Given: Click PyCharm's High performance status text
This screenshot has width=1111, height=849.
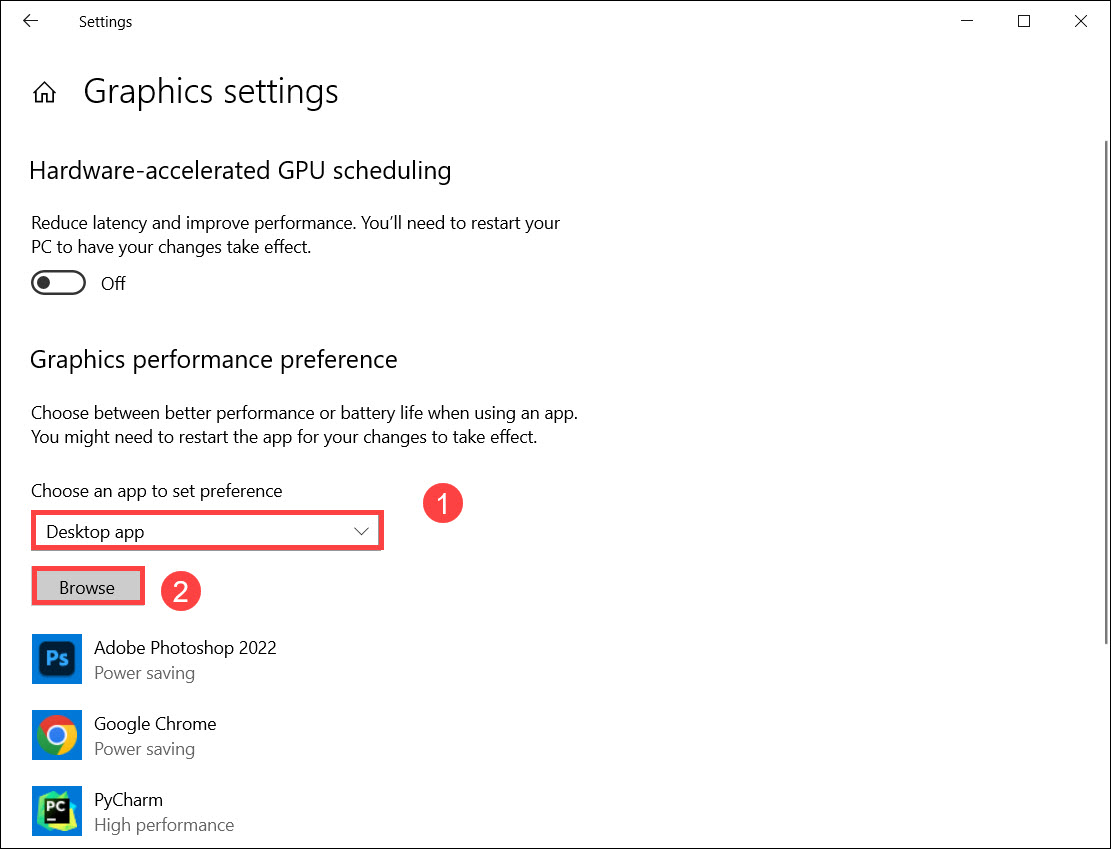Looking at the screenshot, I should (164, 825).
